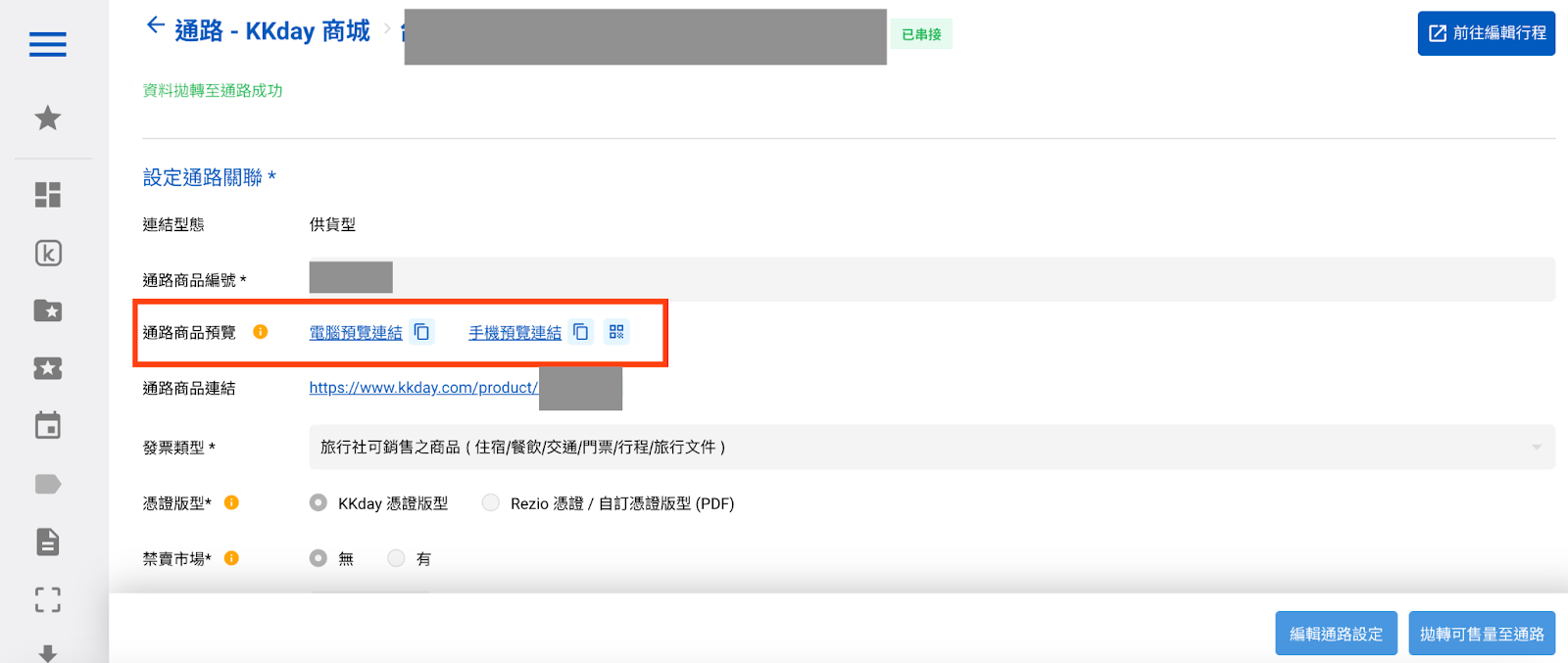Click the 連結型態 label
Image resolution: width=1568 pixels, height=663 pixels.
173,224
